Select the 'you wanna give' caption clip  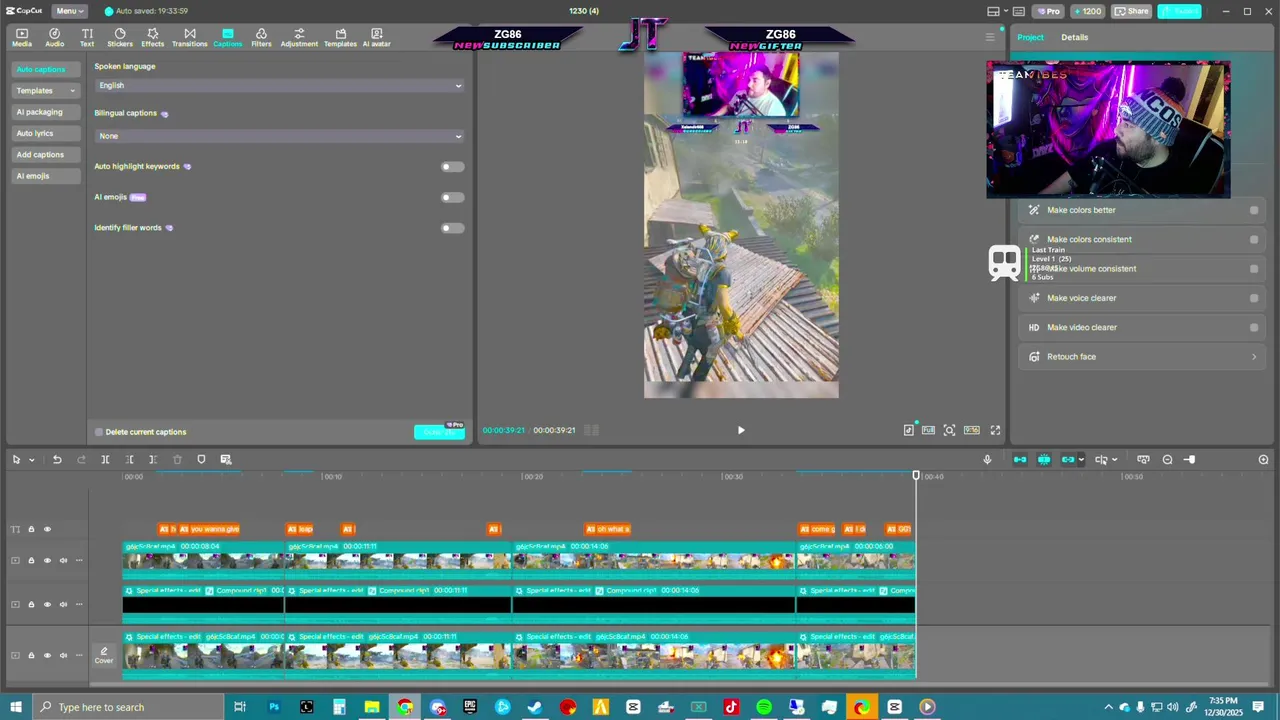click(x=209, y=529)
